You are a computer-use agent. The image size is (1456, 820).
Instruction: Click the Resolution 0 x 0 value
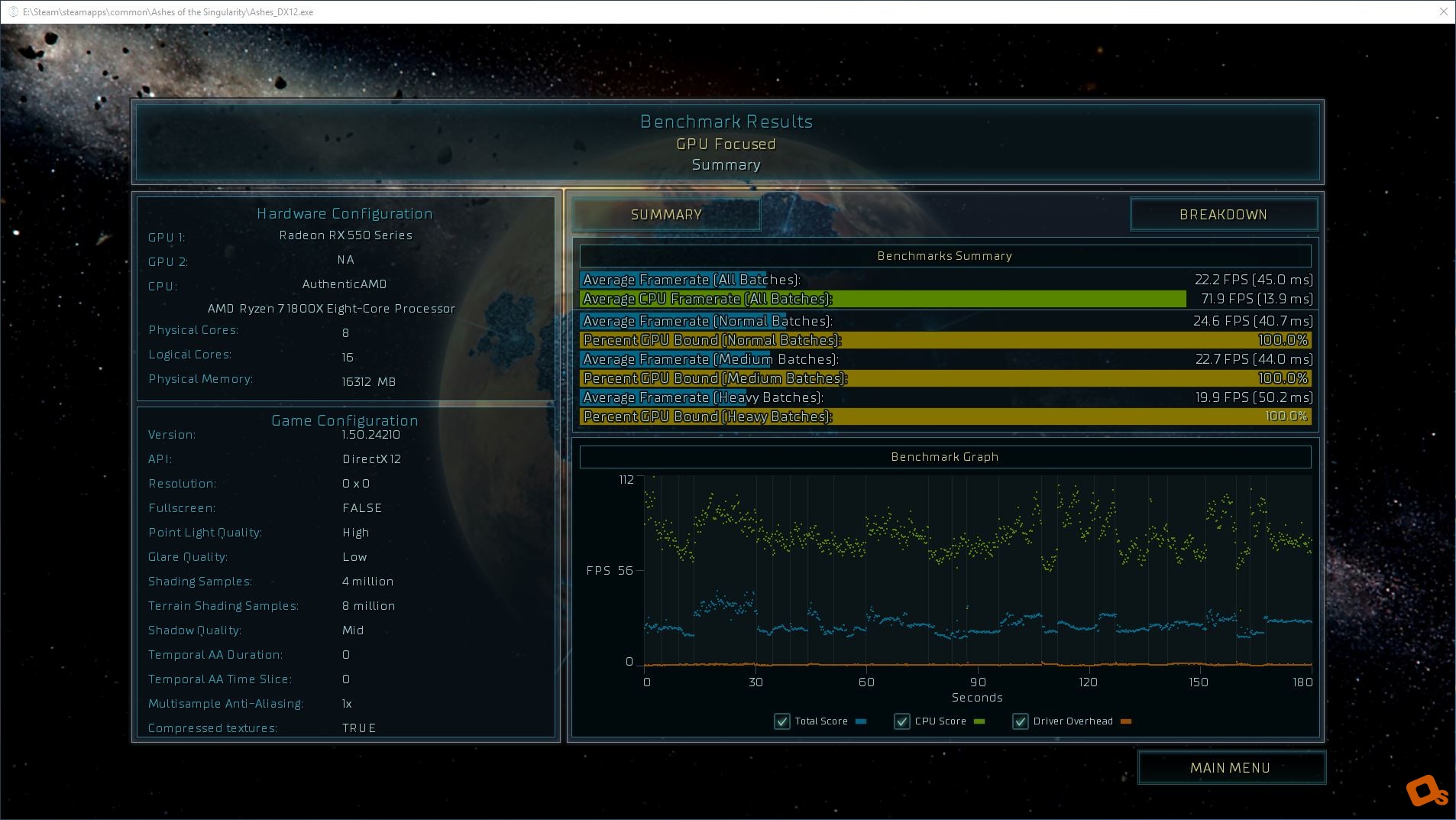point(356,484)
